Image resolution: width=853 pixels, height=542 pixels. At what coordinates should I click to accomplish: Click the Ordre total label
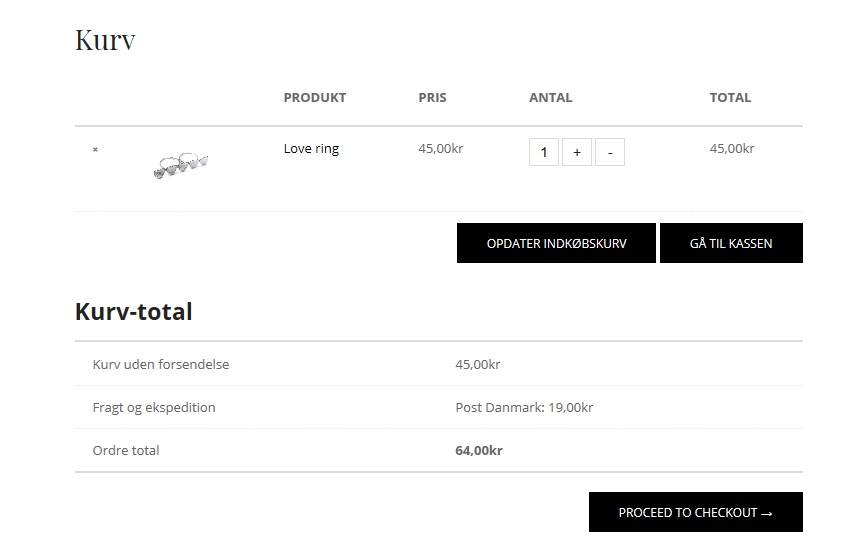pyautogui.click(x=126, y=451)
